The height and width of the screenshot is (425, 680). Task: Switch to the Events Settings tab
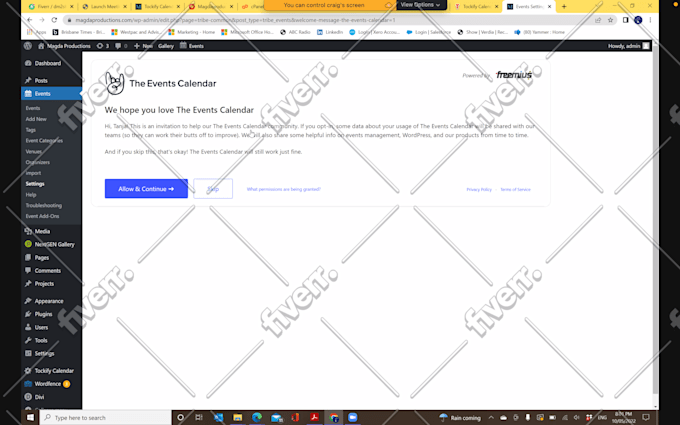[x=529, y=7]
